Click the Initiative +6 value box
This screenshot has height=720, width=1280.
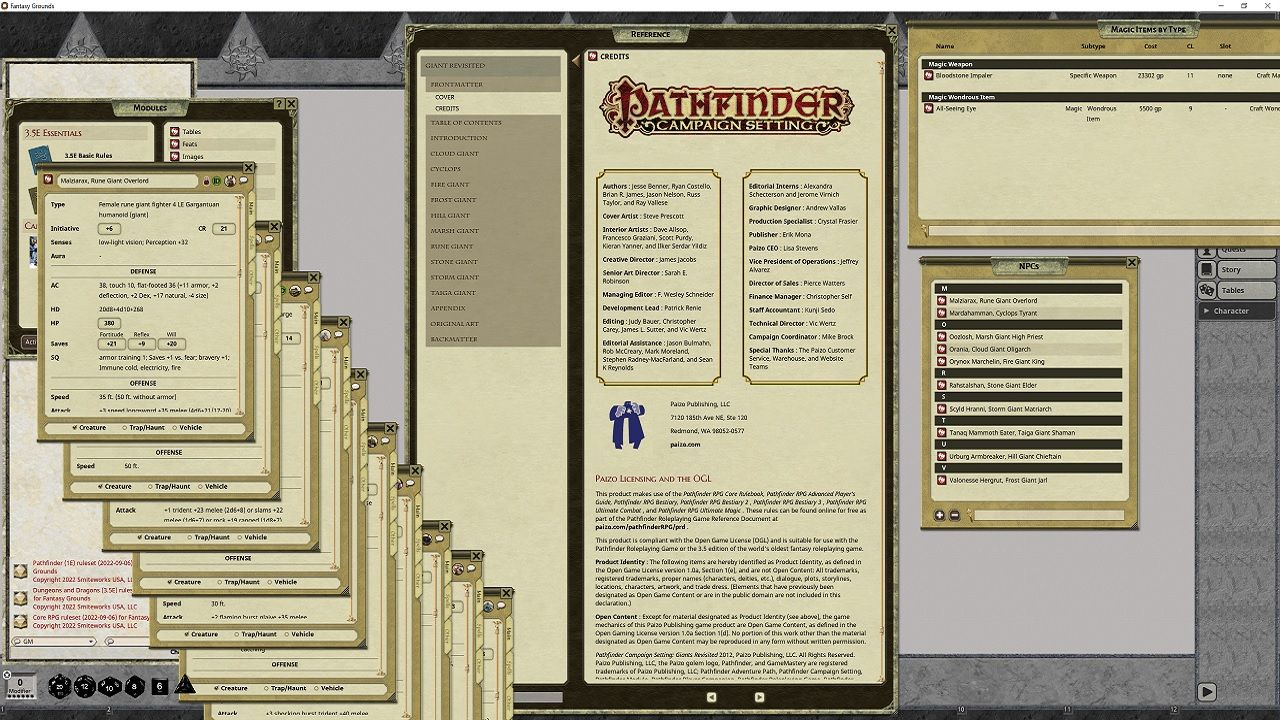point(110,229)
